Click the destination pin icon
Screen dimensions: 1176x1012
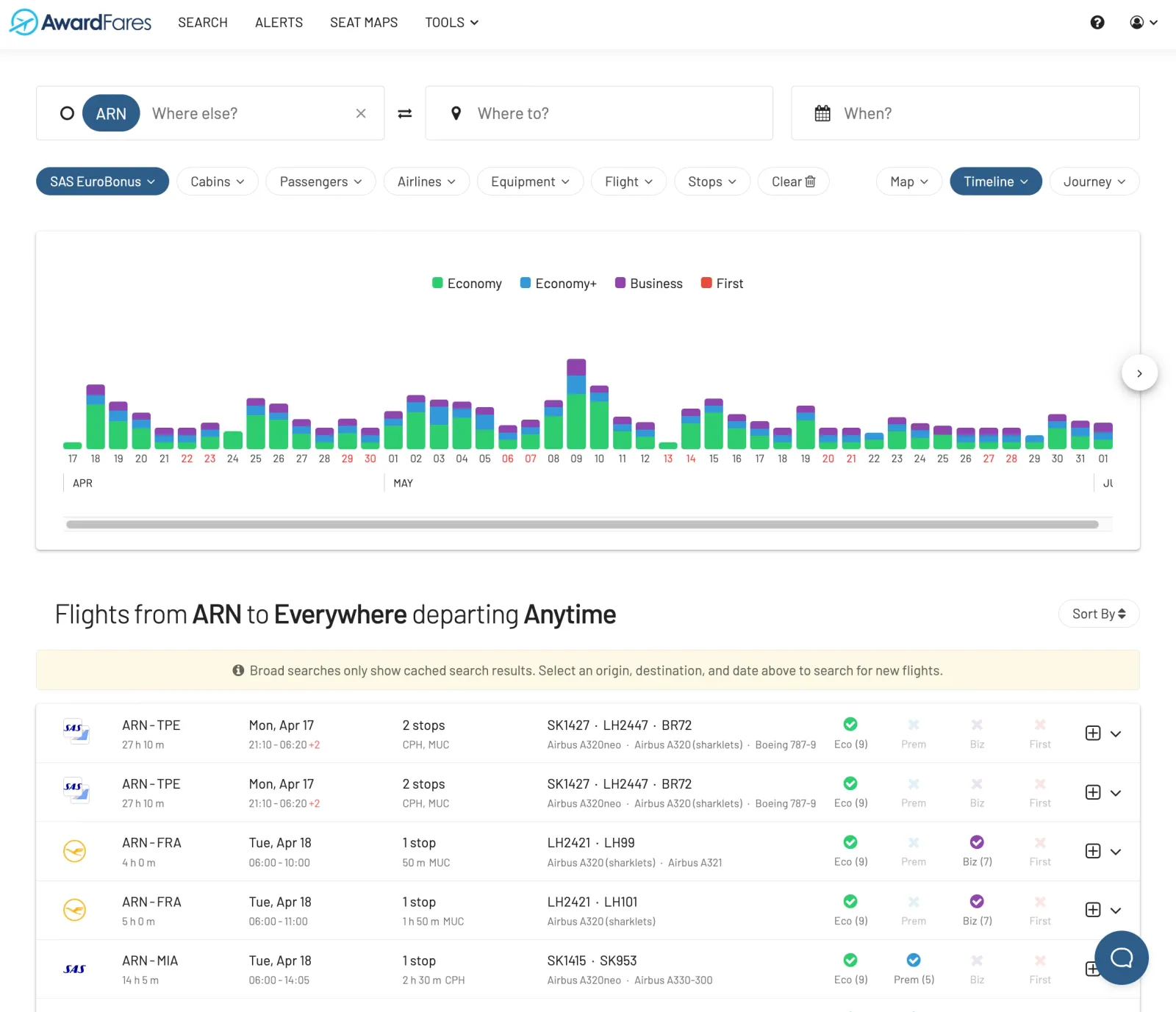[x=456, y=113]
